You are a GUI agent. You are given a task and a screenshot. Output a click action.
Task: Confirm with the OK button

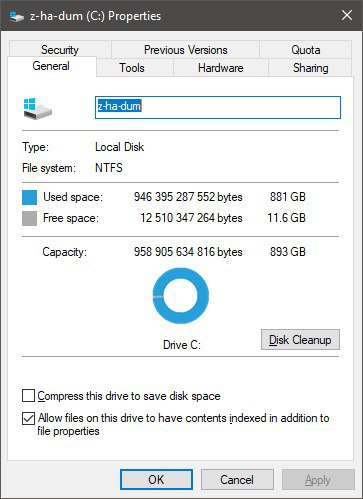tap(156, 480)
